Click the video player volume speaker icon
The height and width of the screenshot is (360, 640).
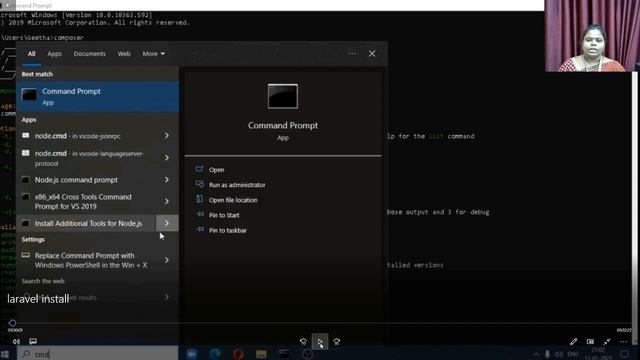click(16, 341)
